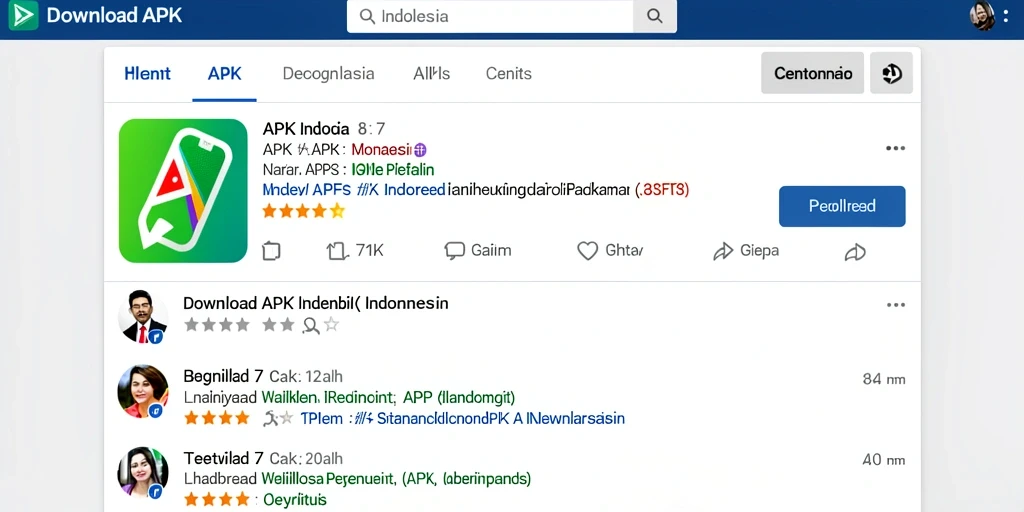Open the Download APK Indenbil Indonnesin avatar
The image size is (1024, 512).
tap(142, 317)
